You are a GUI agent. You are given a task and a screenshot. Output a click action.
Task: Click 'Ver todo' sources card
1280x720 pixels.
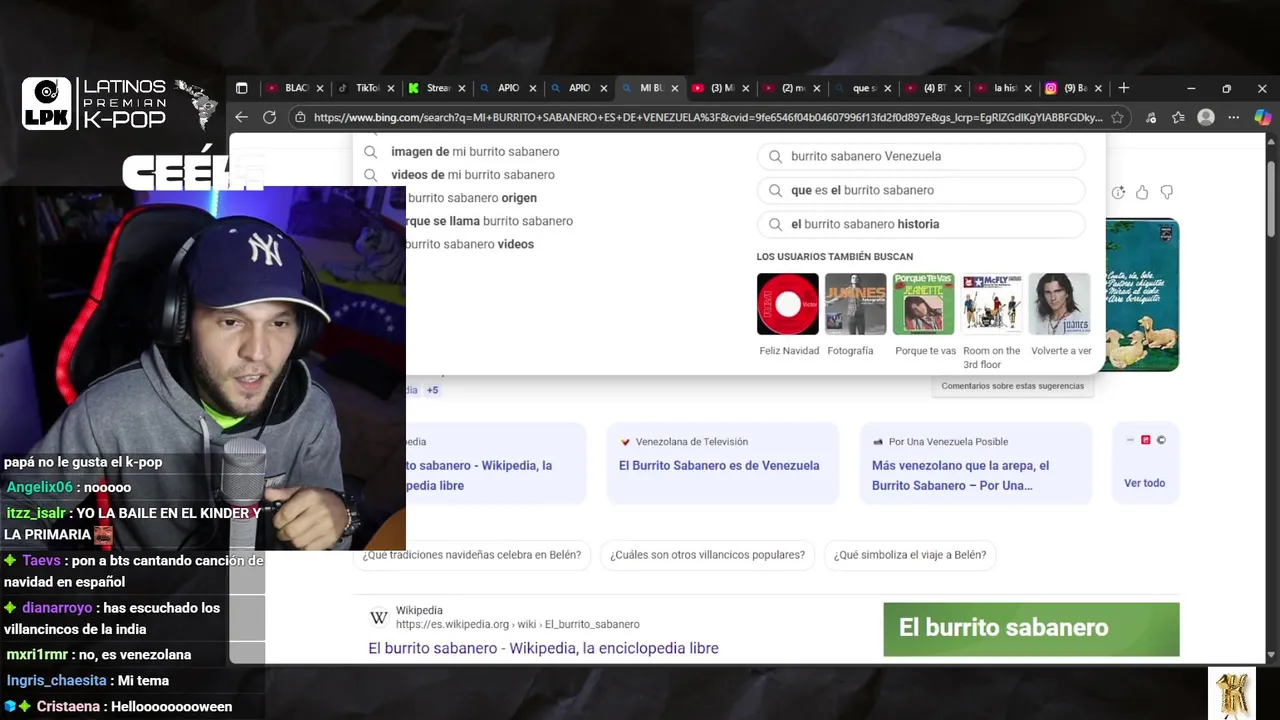pos(1145,463)
